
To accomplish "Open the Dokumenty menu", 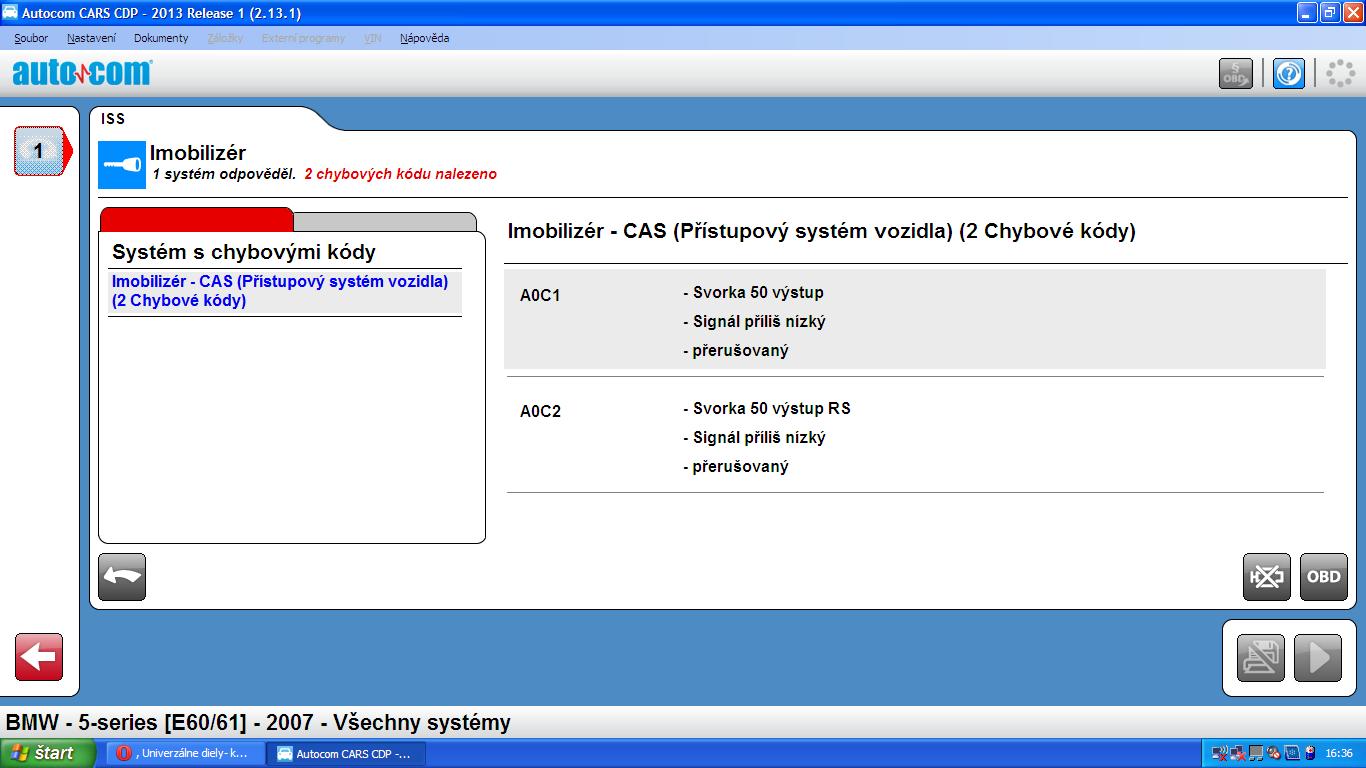I will point(161,38).
